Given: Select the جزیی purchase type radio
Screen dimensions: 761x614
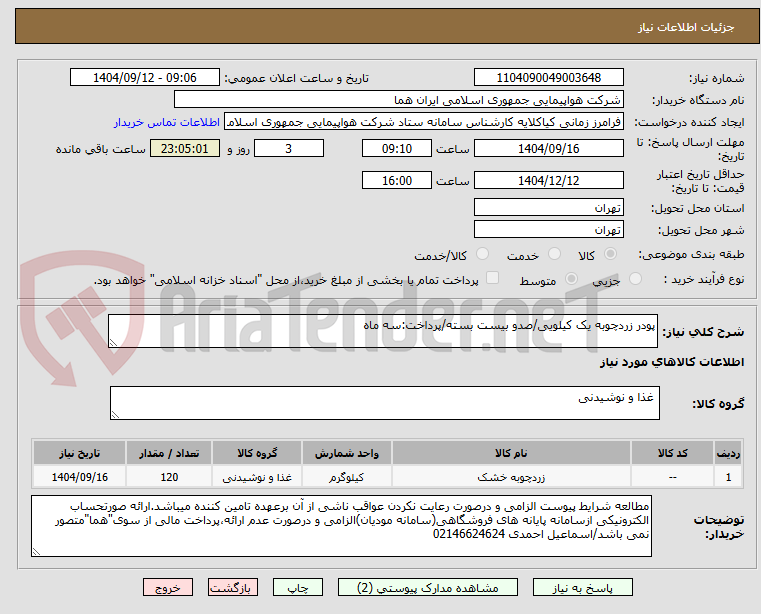Looking at the screenshot, I should 635,279.
